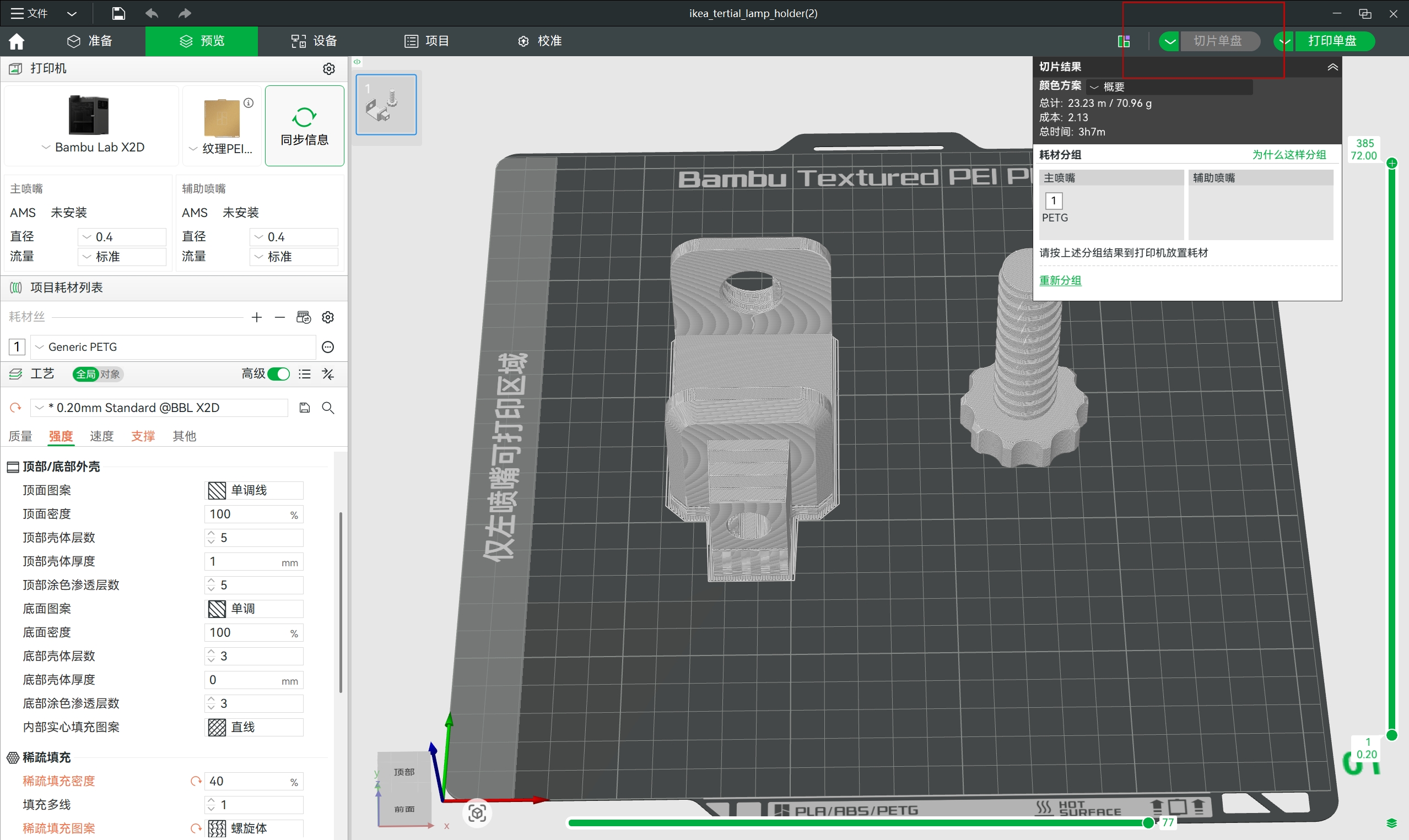The image size is (1409, 840).
Task: Open the 颜色方案 概要 dropdown
Action: 1169,86
